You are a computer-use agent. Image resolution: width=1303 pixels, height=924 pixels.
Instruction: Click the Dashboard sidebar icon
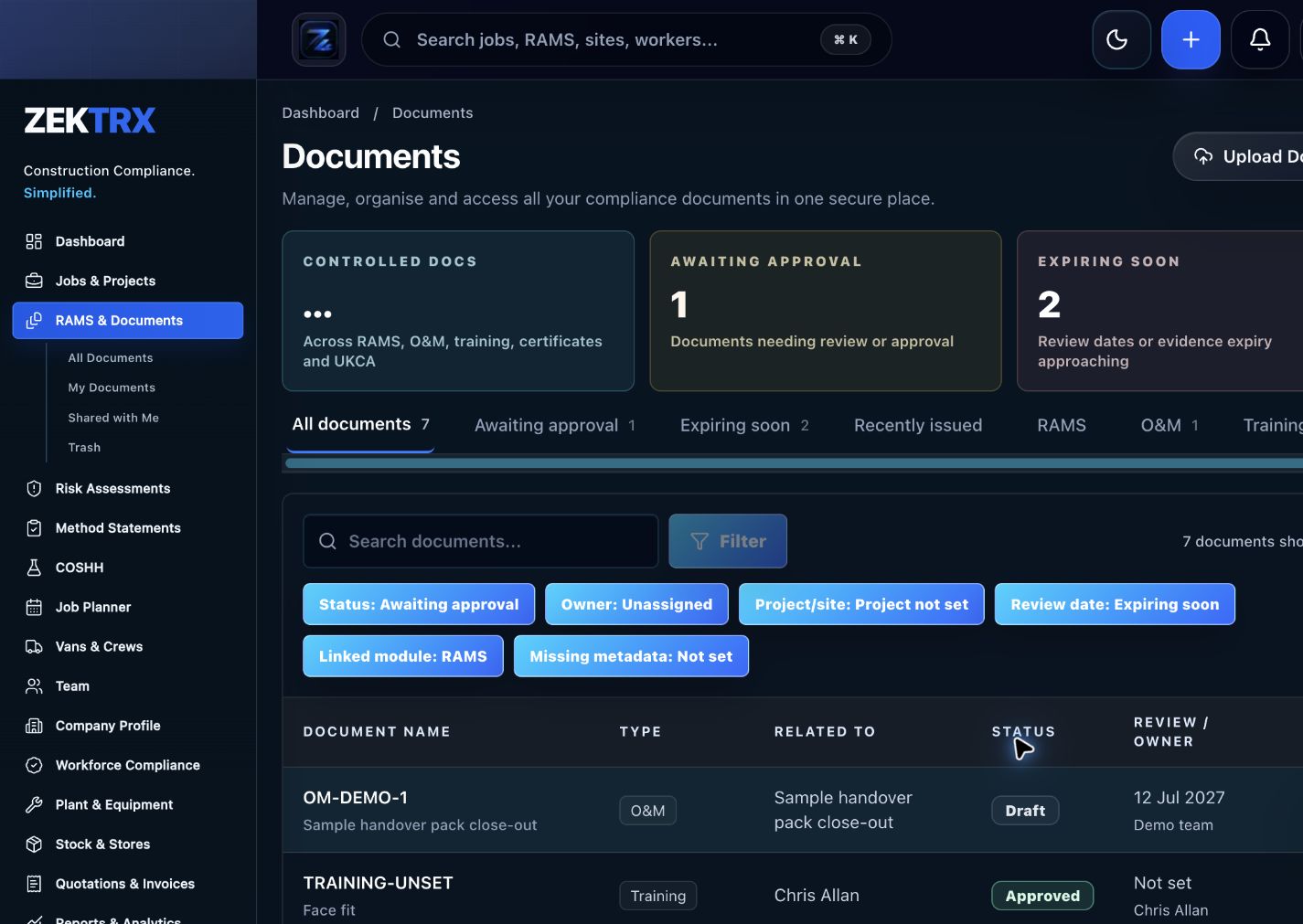(x=34, y=241)
